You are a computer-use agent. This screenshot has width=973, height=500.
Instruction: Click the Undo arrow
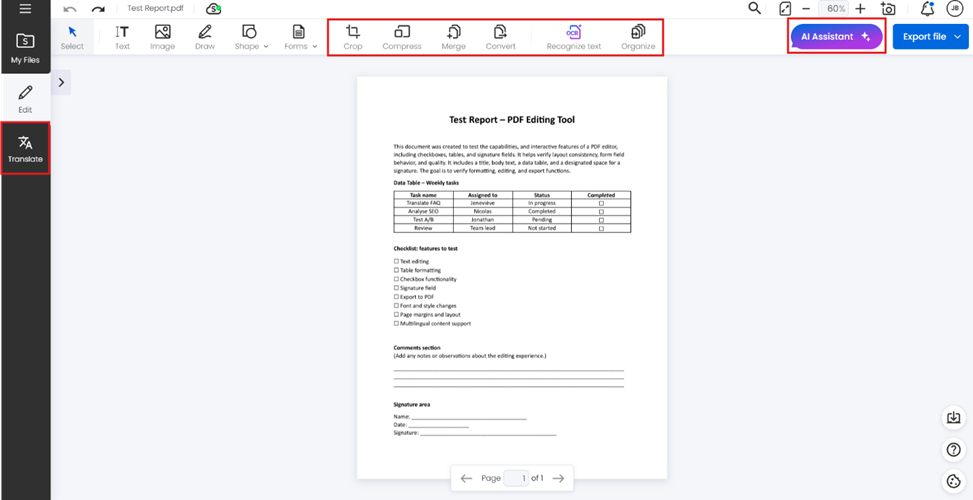(70, 9)
